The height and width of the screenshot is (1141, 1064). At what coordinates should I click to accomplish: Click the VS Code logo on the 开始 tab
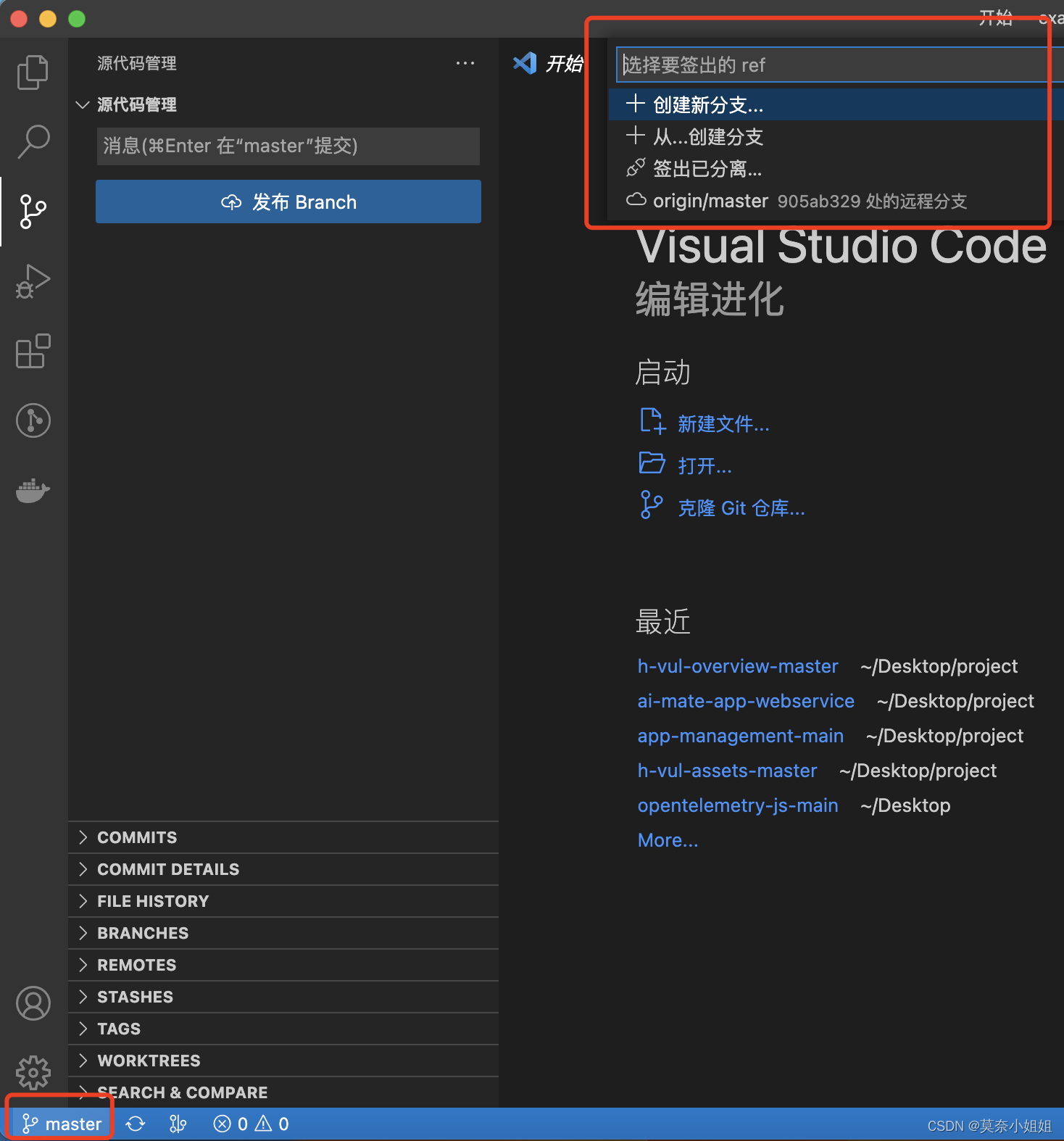point(525,63)
